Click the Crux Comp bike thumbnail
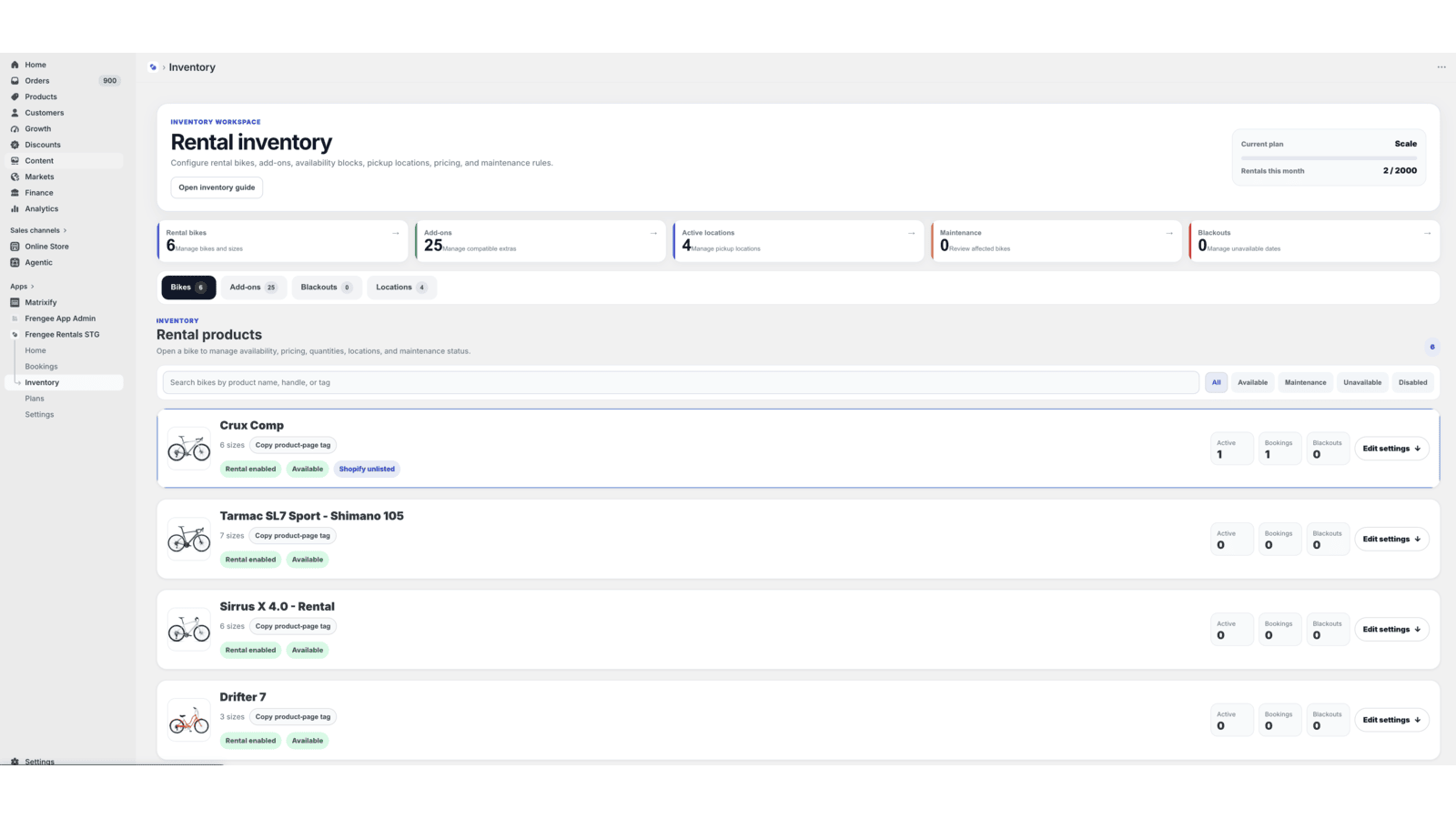This screenshot has width=1456, height=819. (x=189, y=448)
